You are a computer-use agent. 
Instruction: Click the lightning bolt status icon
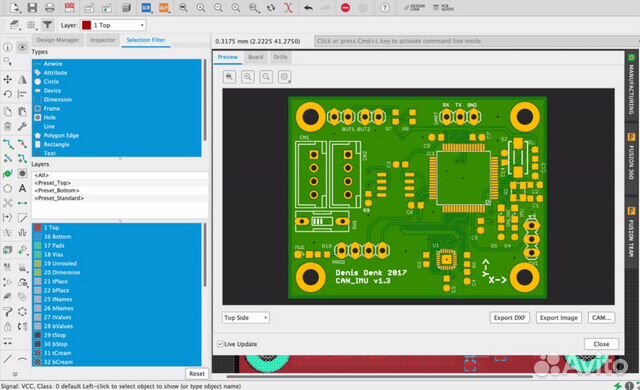coord(618,386)
